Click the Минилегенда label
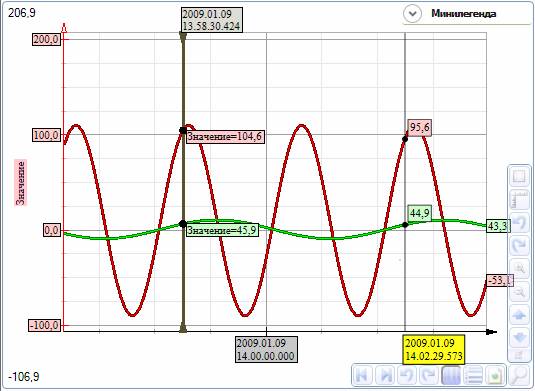The width and height of the screenshot is (535, 391). (463, 14)
